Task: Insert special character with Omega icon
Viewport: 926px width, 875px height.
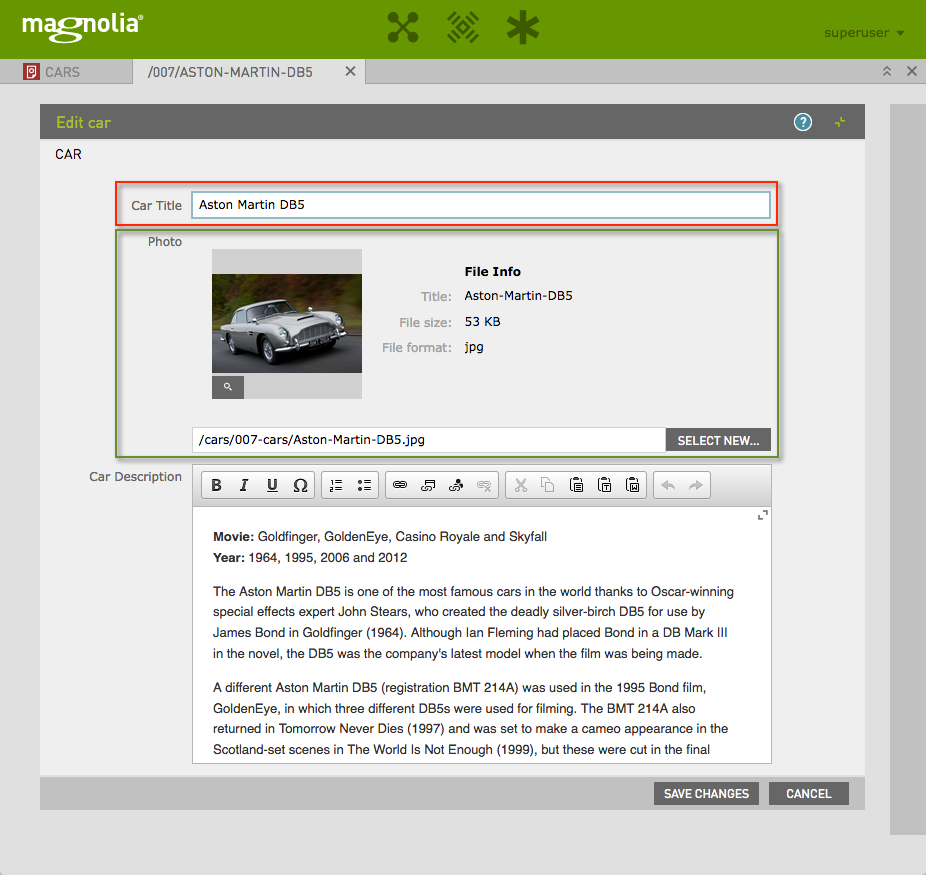Action: [300, 485]
